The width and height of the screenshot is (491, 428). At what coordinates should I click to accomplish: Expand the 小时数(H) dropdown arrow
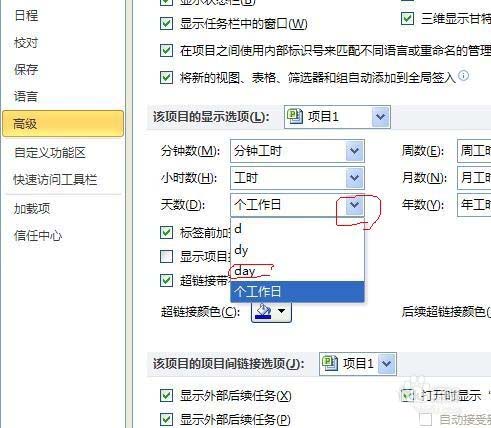354,178
